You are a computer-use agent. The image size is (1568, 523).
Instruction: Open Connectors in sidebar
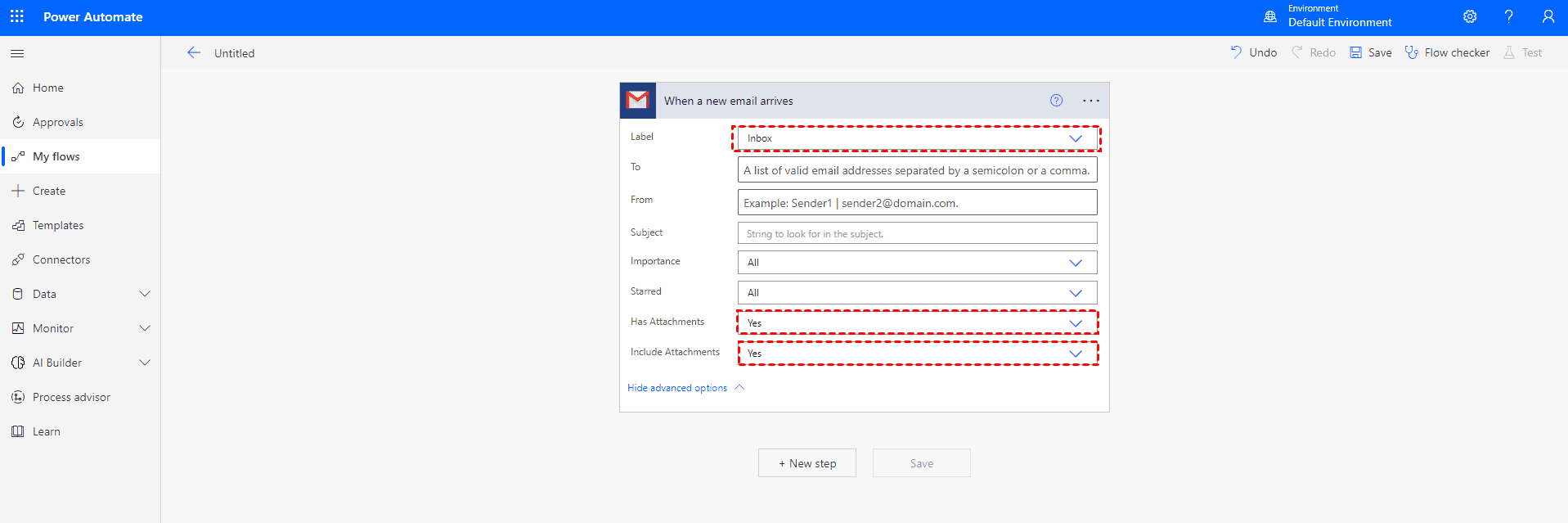click(x=80, y=259)
